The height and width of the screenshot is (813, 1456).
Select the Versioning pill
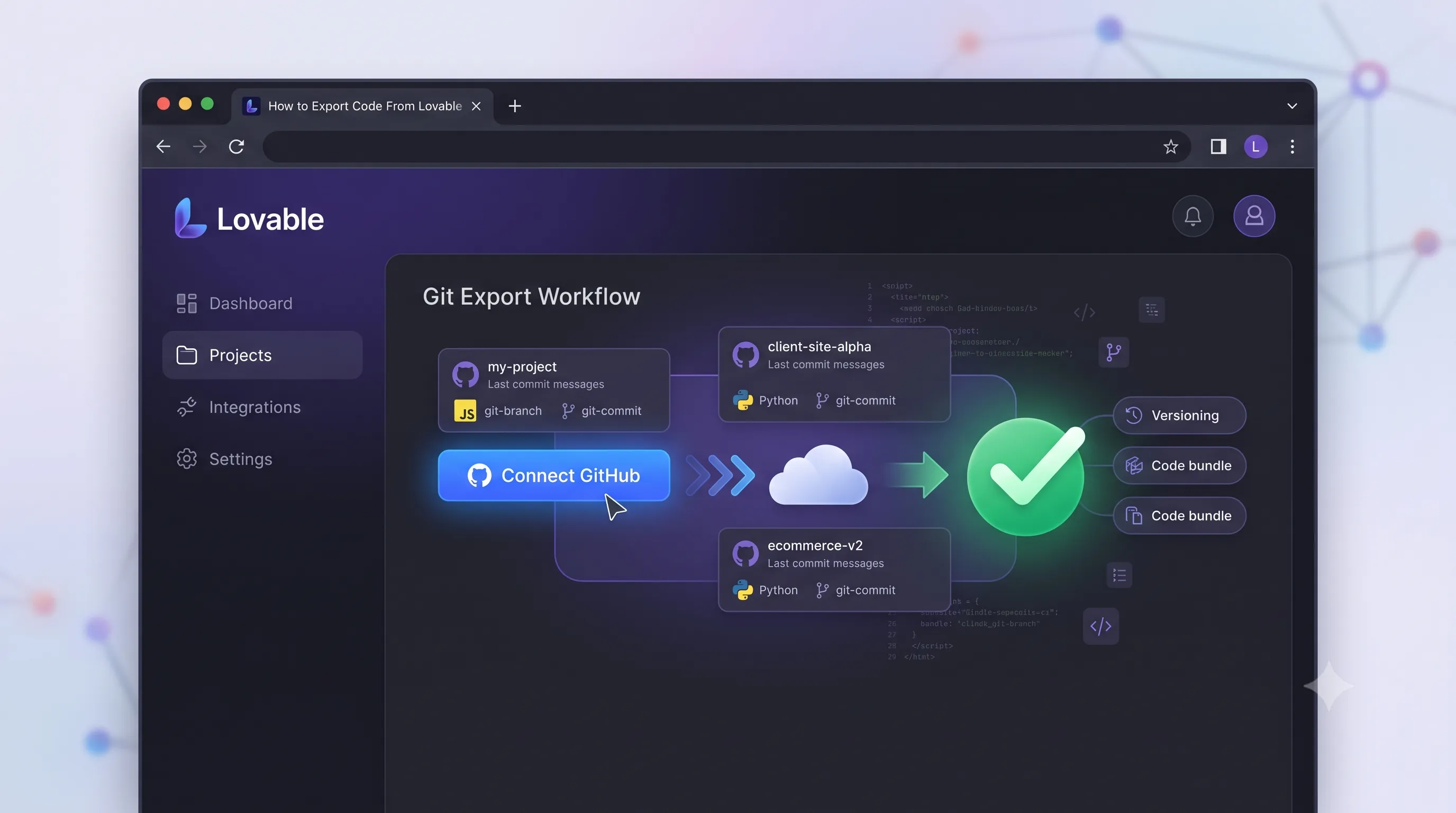(x=1179, y=415)
